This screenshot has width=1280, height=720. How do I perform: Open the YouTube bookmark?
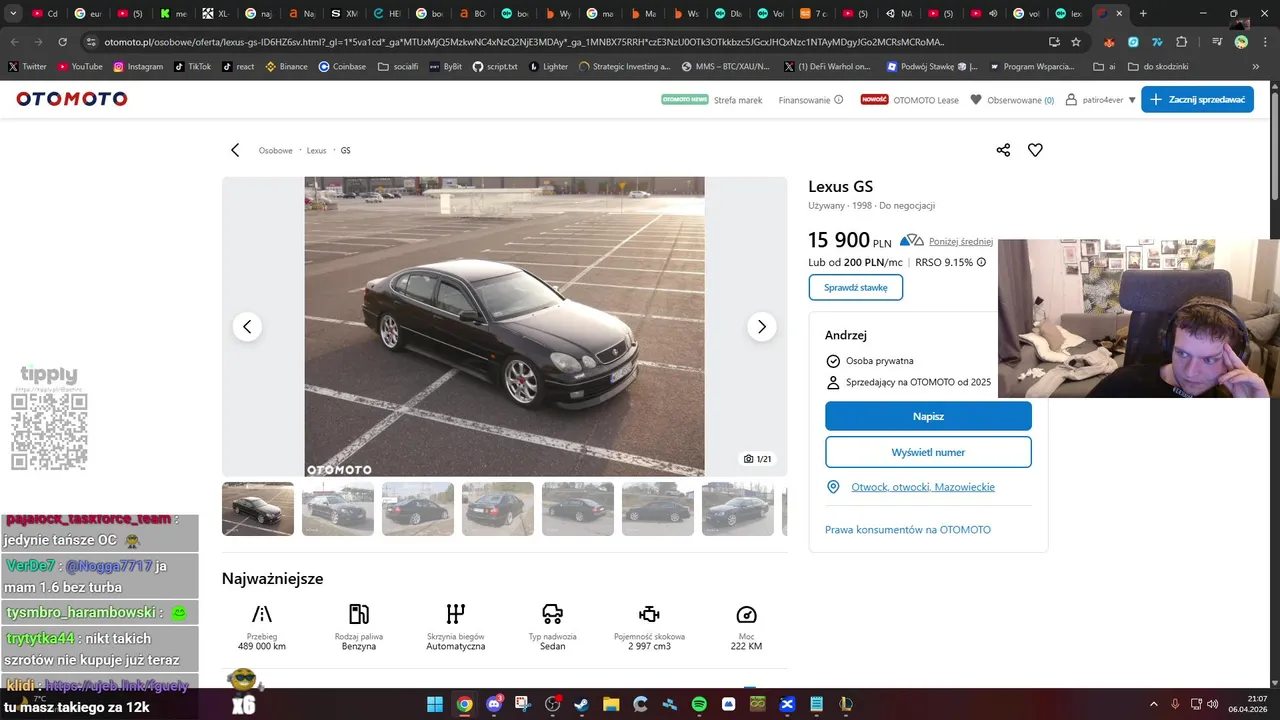(x=80, y=66)
